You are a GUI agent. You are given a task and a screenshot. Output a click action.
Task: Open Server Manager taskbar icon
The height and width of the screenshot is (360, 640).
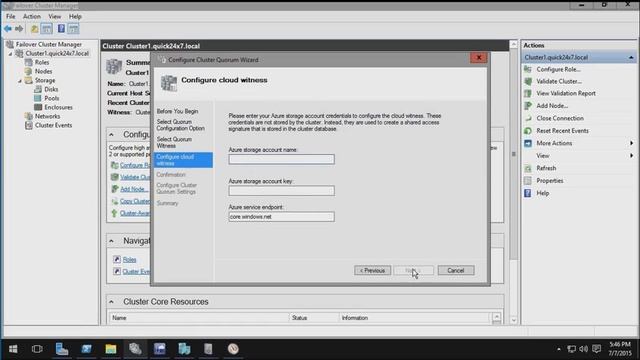pyautogui.click(x=62, y=349)
